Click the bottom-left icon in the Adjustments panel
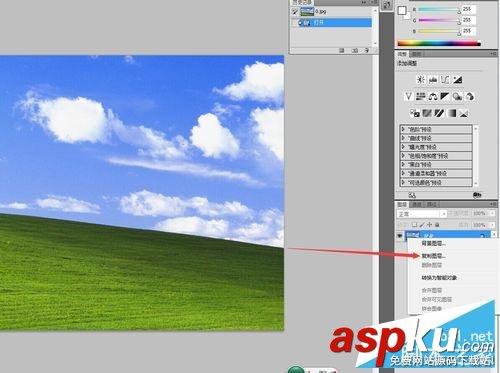 click(x=412, y=195)
